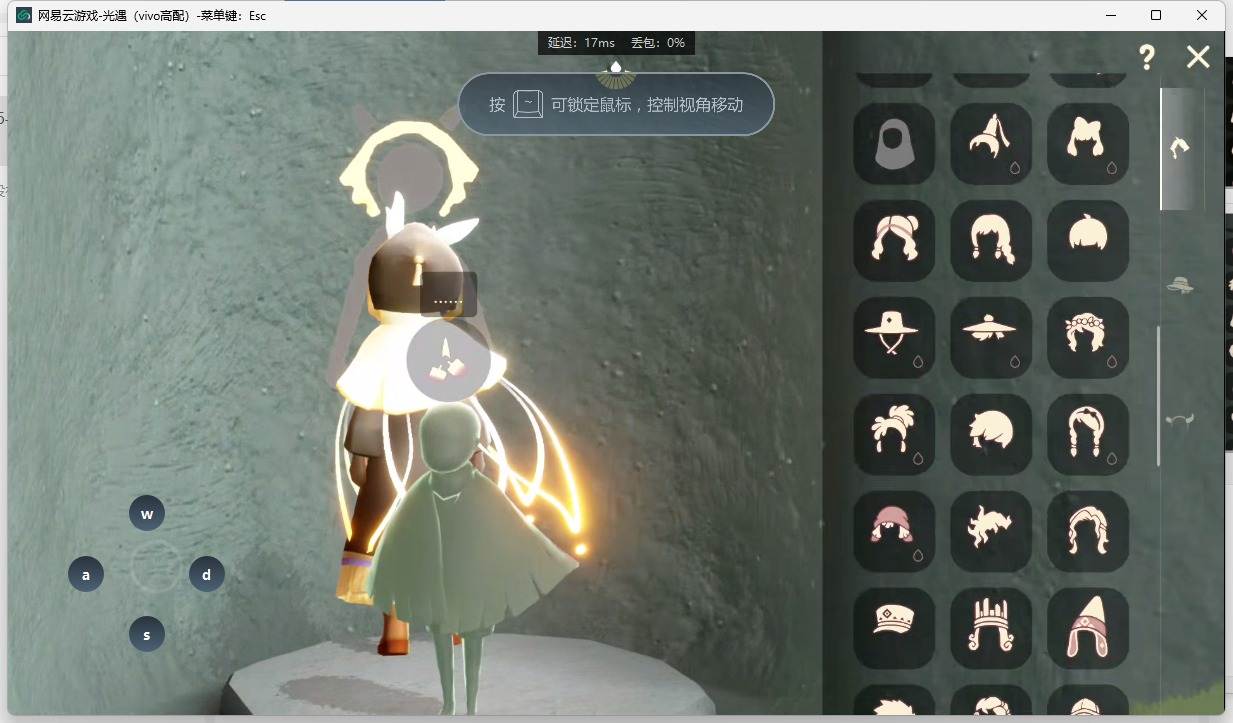Screen dimensions: 1233x723
Task: Select the feathered updo hairstyle
Action: tap(894, 435)
